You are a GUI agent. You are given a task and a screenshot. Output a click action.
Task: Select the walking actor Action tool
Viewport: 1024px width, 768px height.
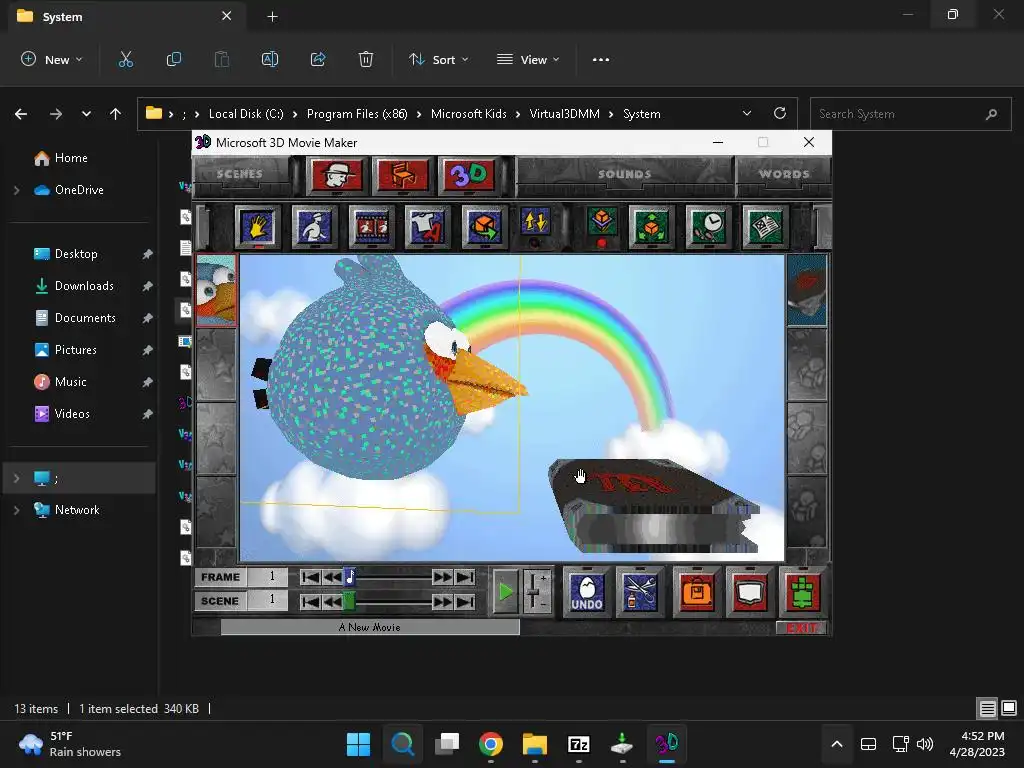click(315, 227)
